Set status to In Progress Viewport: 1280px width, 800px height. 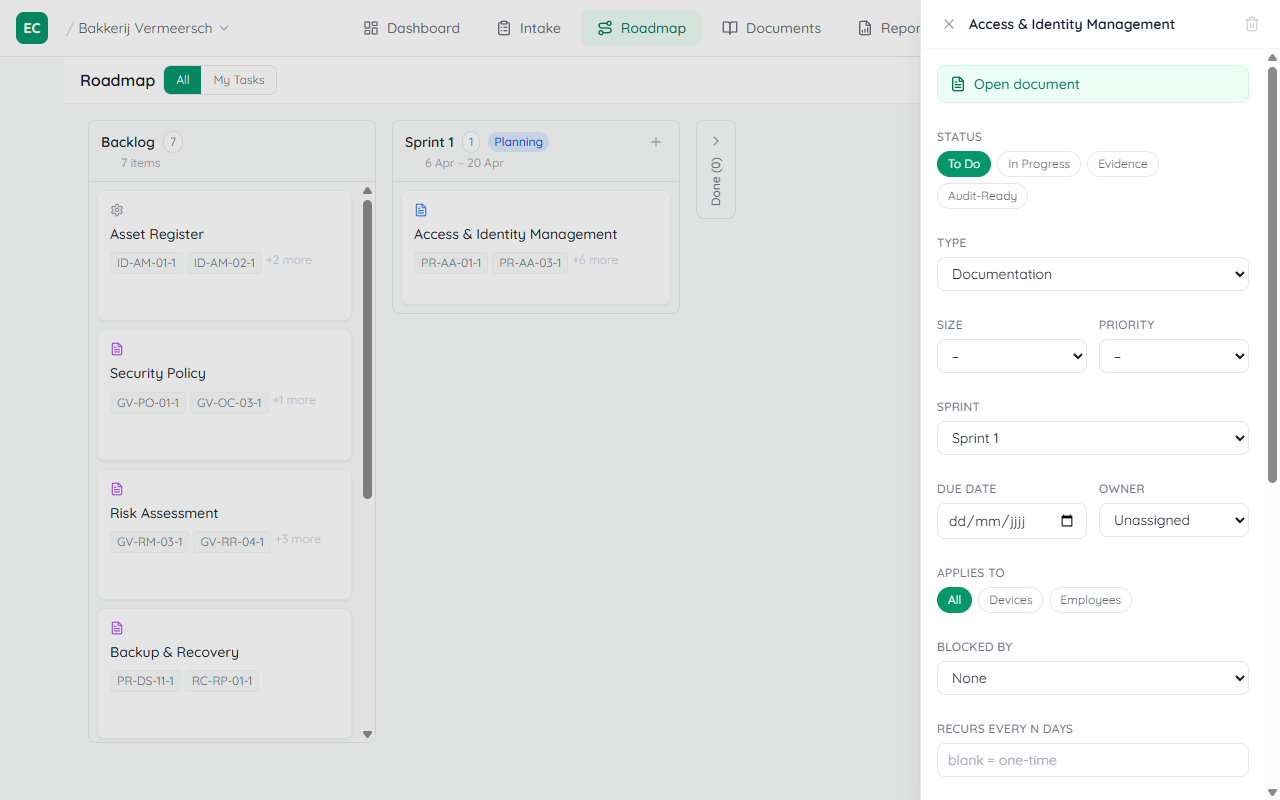[1038, 164]
